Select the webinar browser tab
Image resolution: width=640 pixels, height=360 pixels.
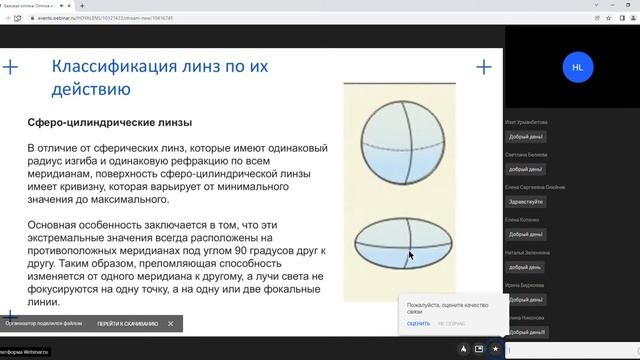coord(29,6)
